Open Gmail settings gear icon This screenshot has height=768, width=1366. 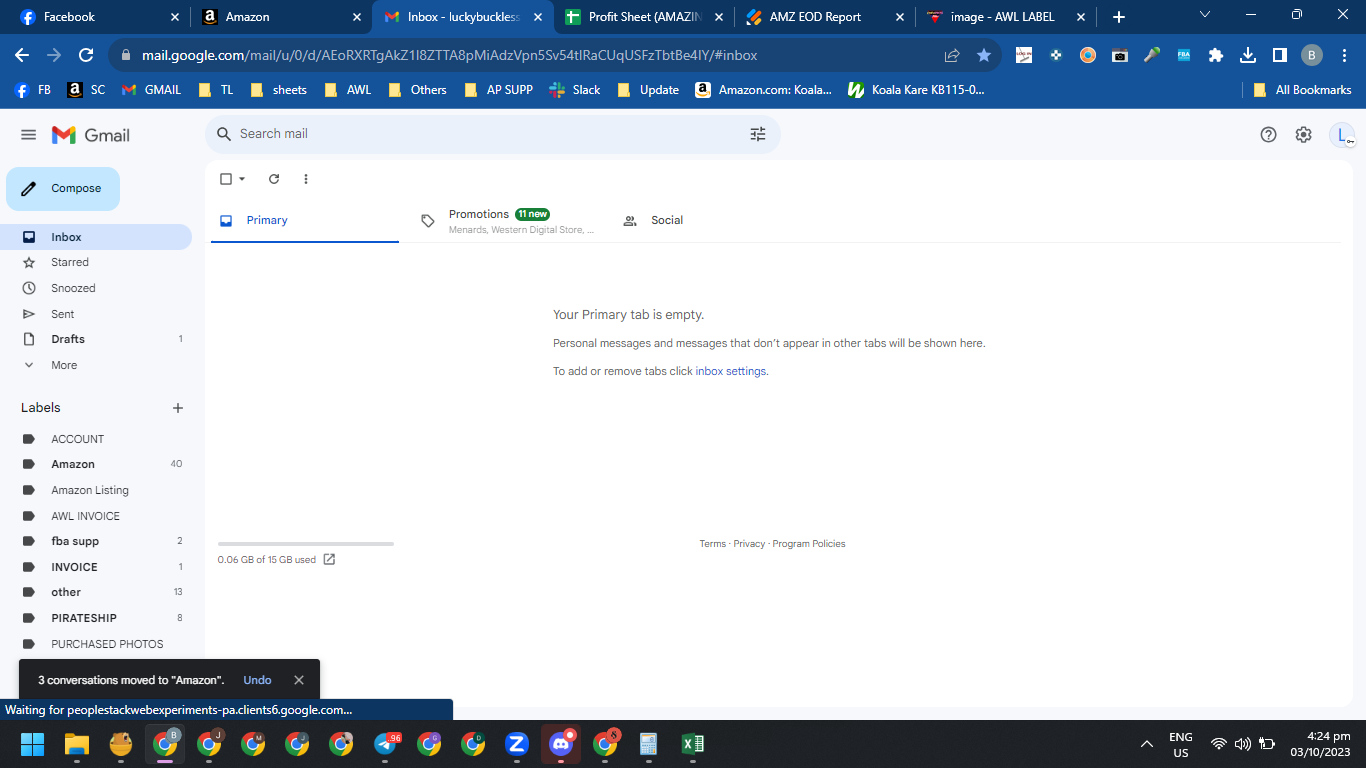[1303, 135]
